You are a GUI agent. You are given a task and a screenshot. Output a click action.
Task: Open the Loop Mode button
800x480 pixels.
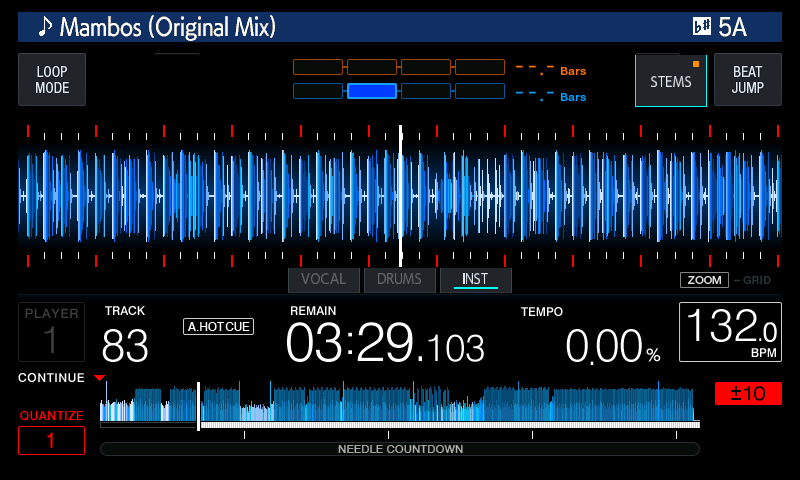coord(52,80)
